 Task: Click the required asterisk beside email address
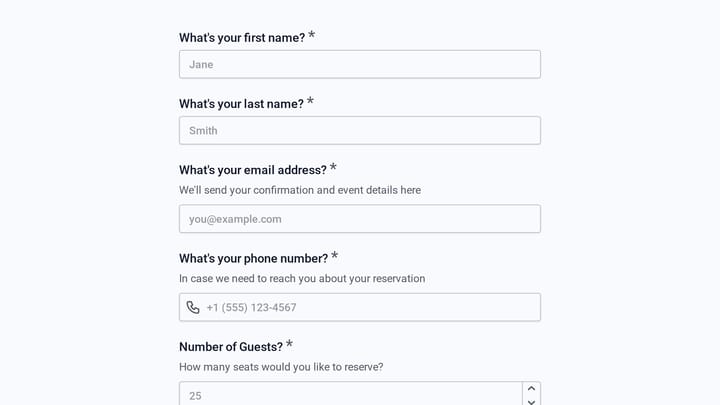point(333,167)
